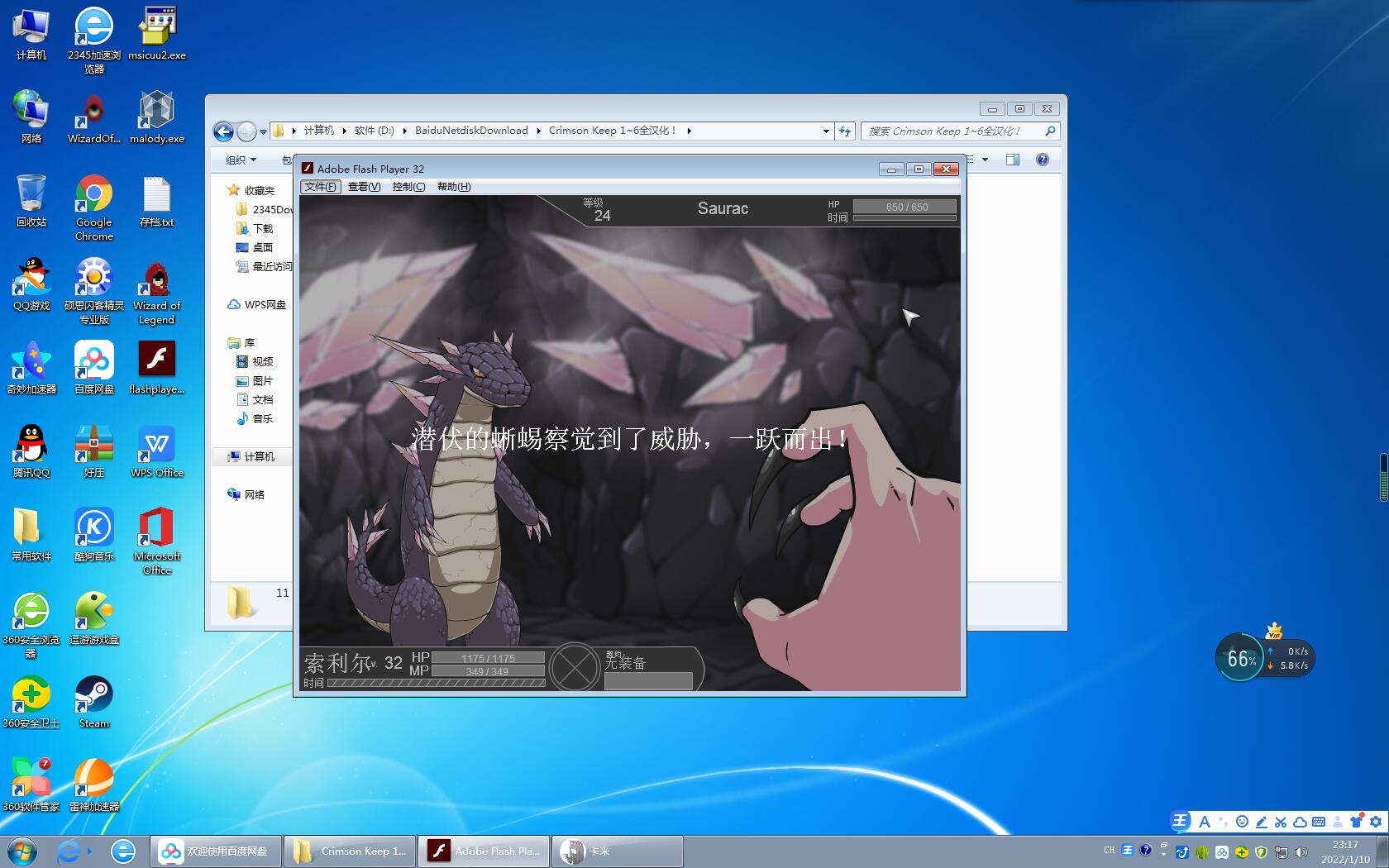This screenshot has height=868, width=1389.
Task: Expand the recent pages arrow beside navigation buttons
Action: pyautogui.click(x=263, y=131)
